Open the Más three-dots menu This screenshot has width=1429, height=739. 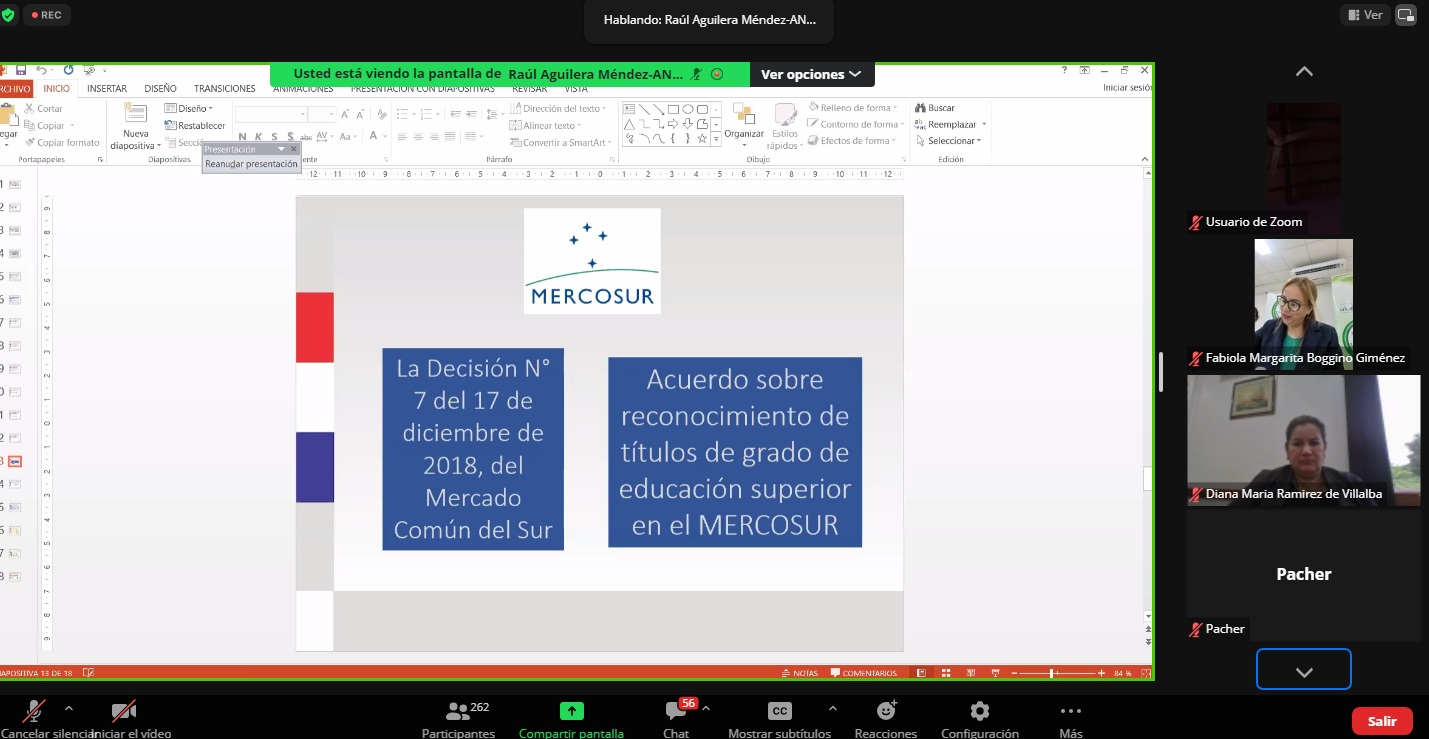(1070, 711)
